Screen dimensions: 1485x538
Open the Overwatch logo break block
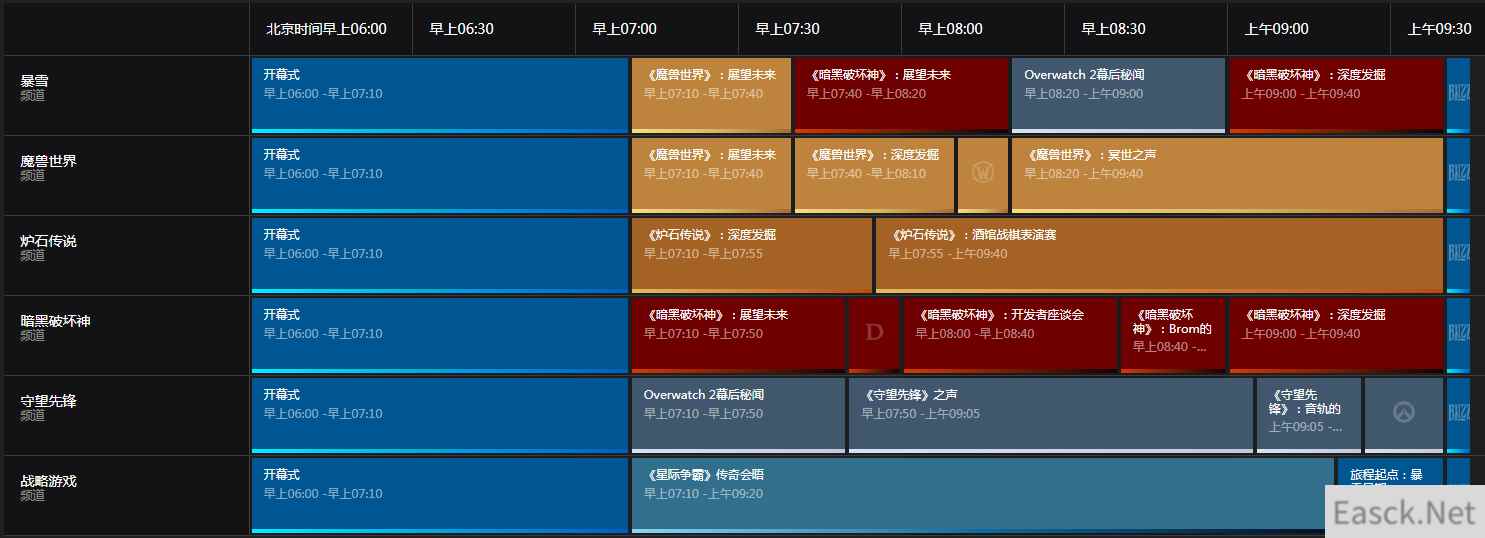pyautogui.click(x=1404, y=415)
